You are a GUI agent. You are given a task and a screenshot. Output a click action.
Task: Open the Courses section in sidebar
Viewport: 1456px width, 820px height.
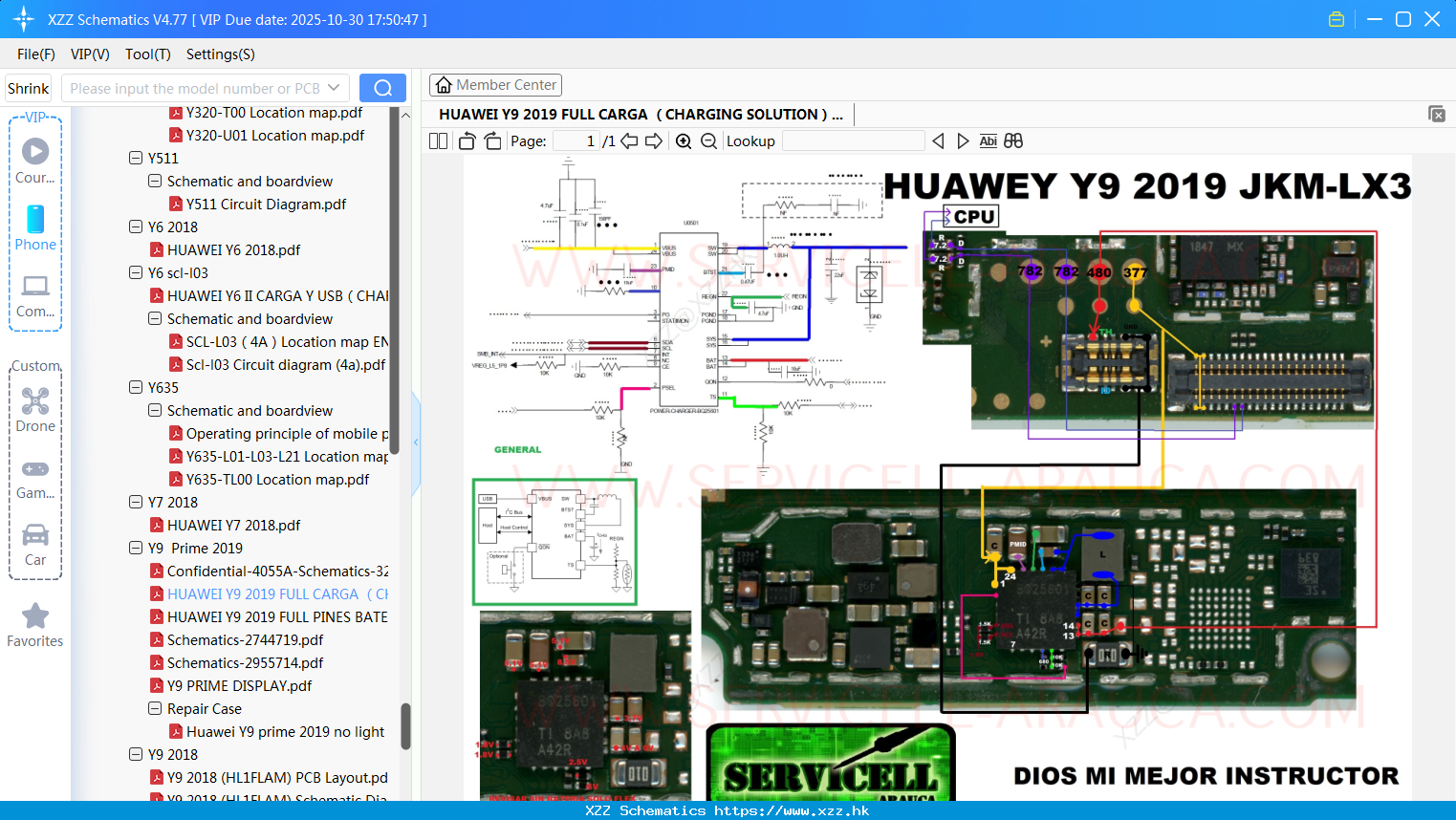[x=35, y=161]
